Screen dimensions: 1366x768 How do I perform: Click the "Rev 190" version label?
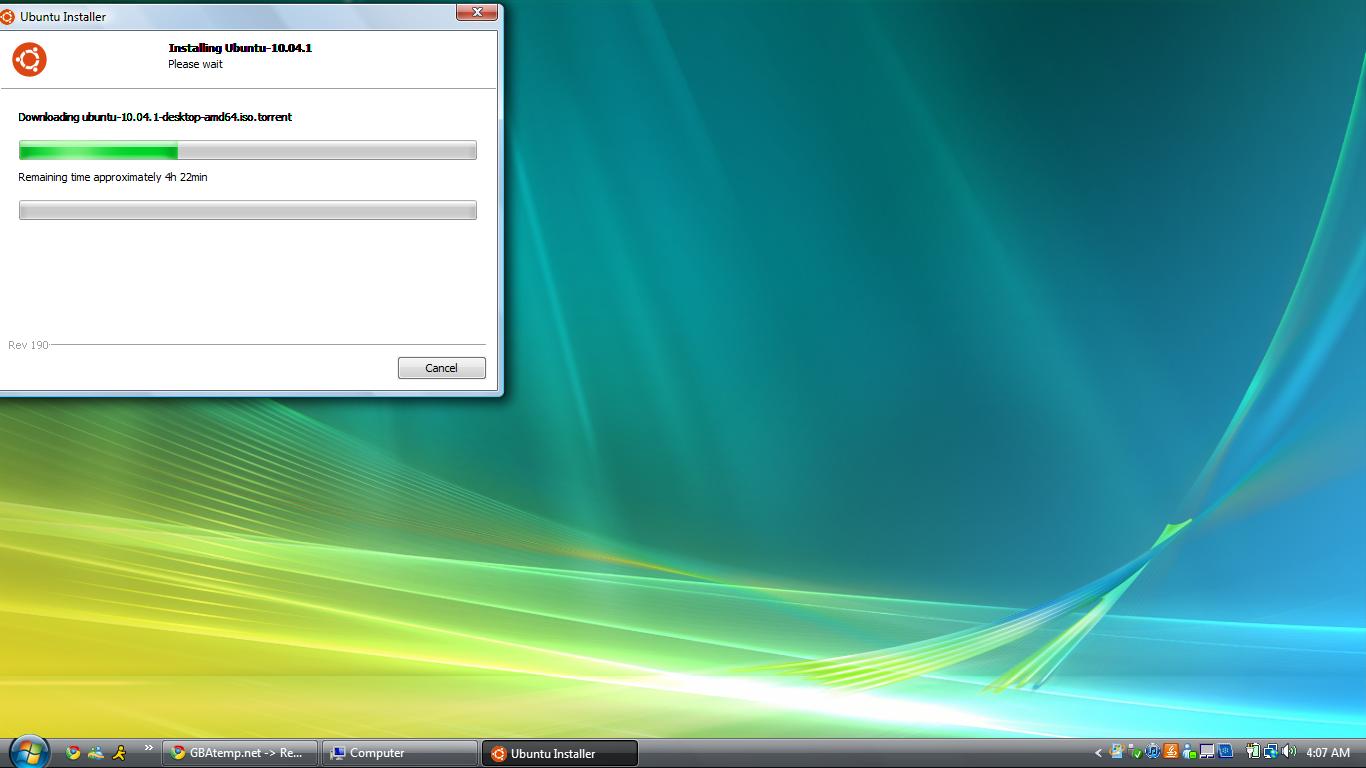pos(28,345)
